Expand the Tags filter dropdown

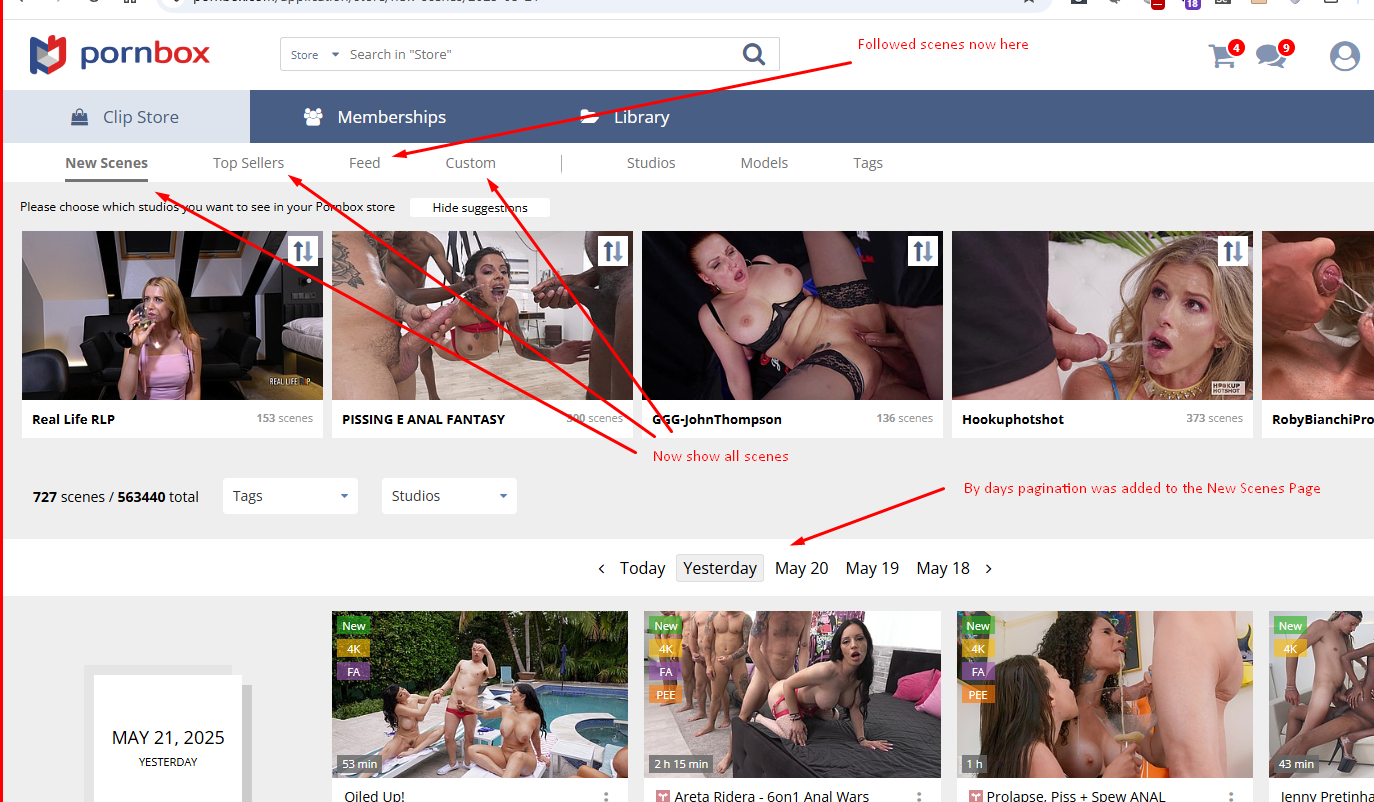click(x=290, y=496)
